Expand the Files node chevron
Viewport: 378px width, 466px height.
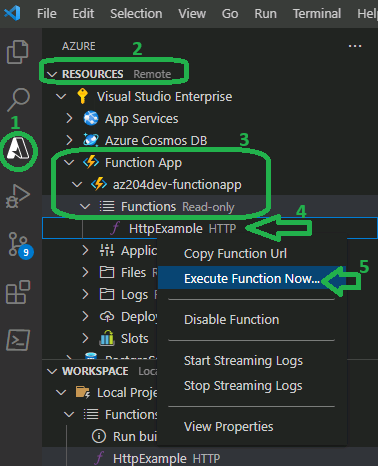pyautogui.click(x=85, y=272)
